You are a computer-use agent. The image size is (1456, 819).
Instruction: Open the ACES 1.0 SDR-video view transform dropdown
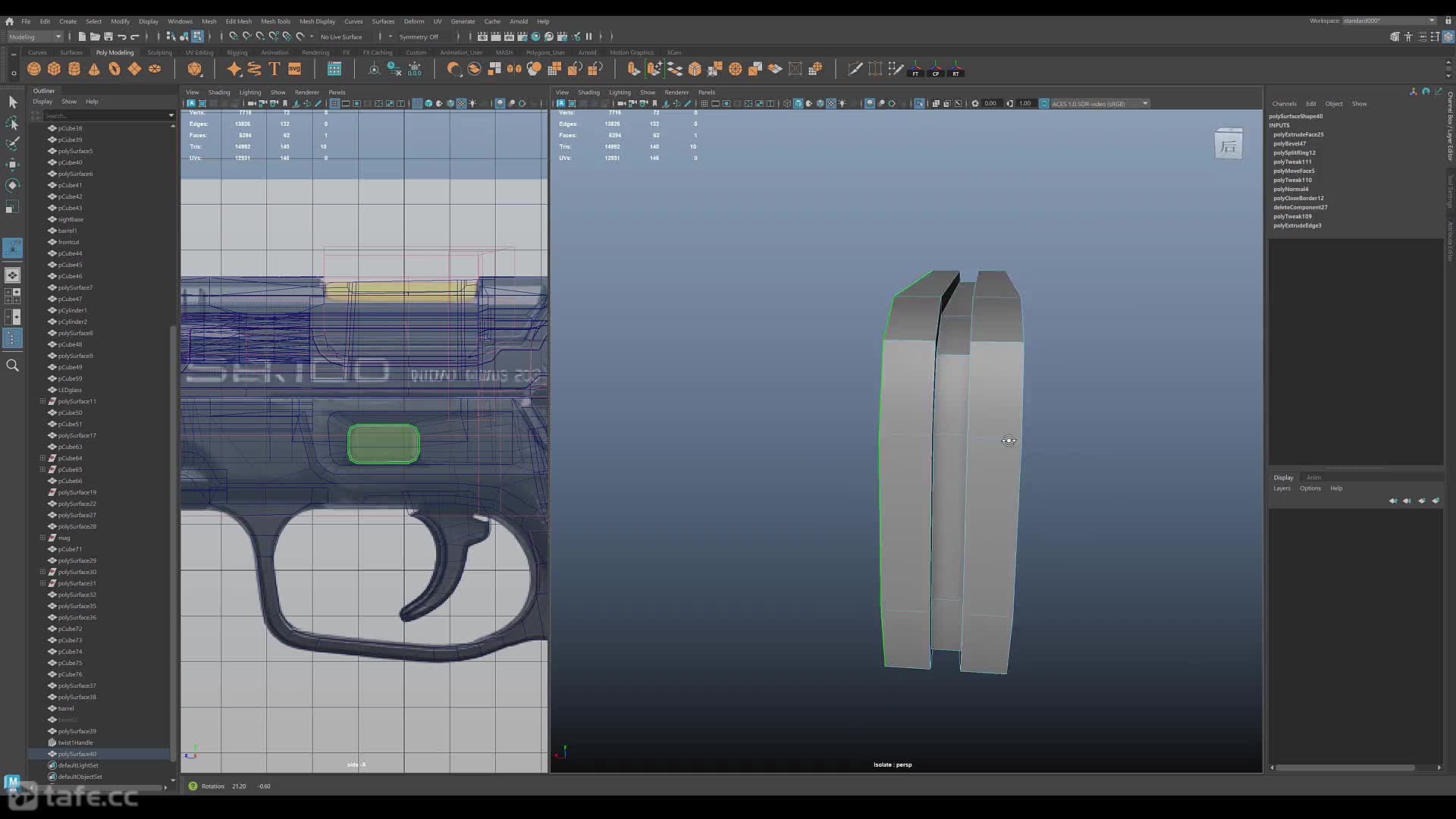tap(1100, 103)
